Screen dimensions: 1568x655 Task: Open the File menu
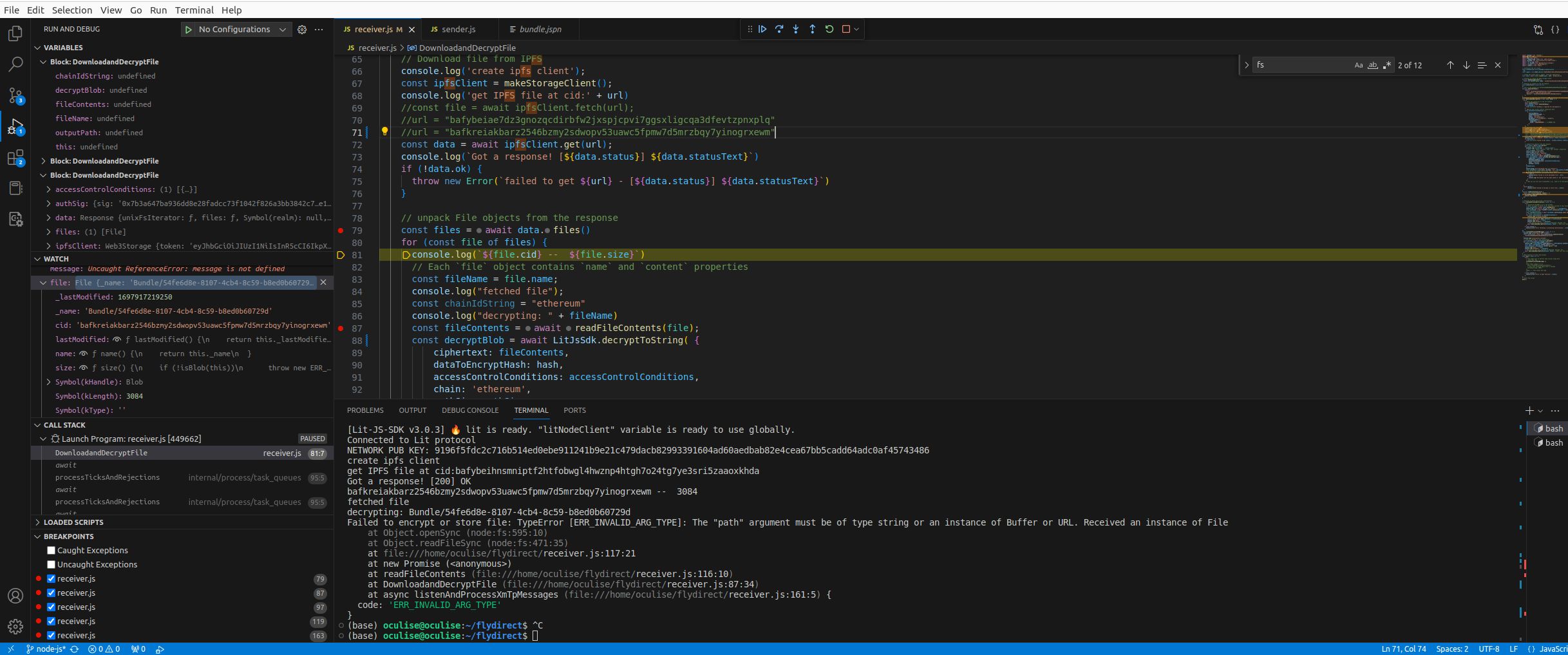(x=11, y=10)
